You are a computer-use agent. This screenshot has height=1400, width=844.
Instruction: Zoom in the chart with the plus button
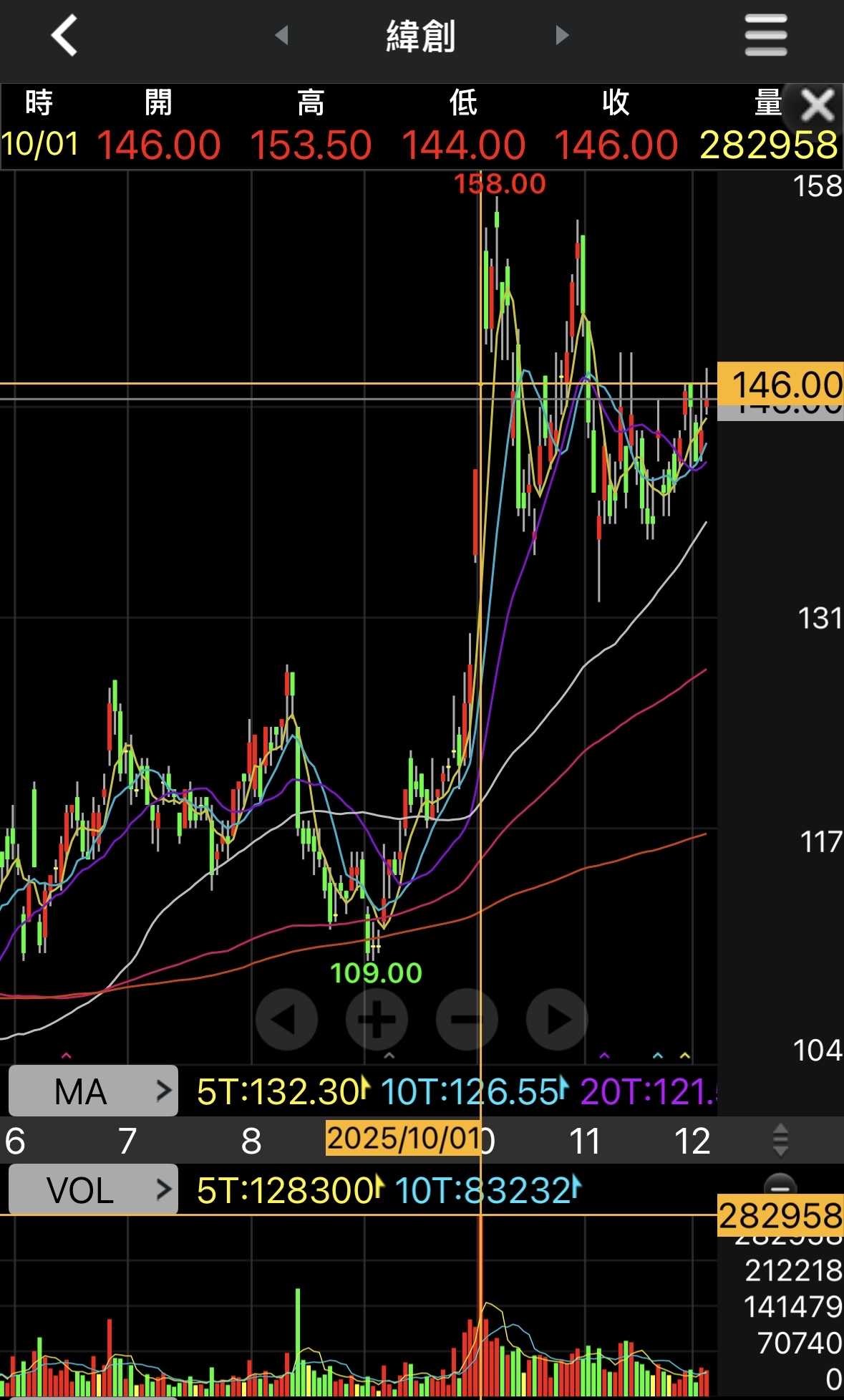click(377, 1019)
